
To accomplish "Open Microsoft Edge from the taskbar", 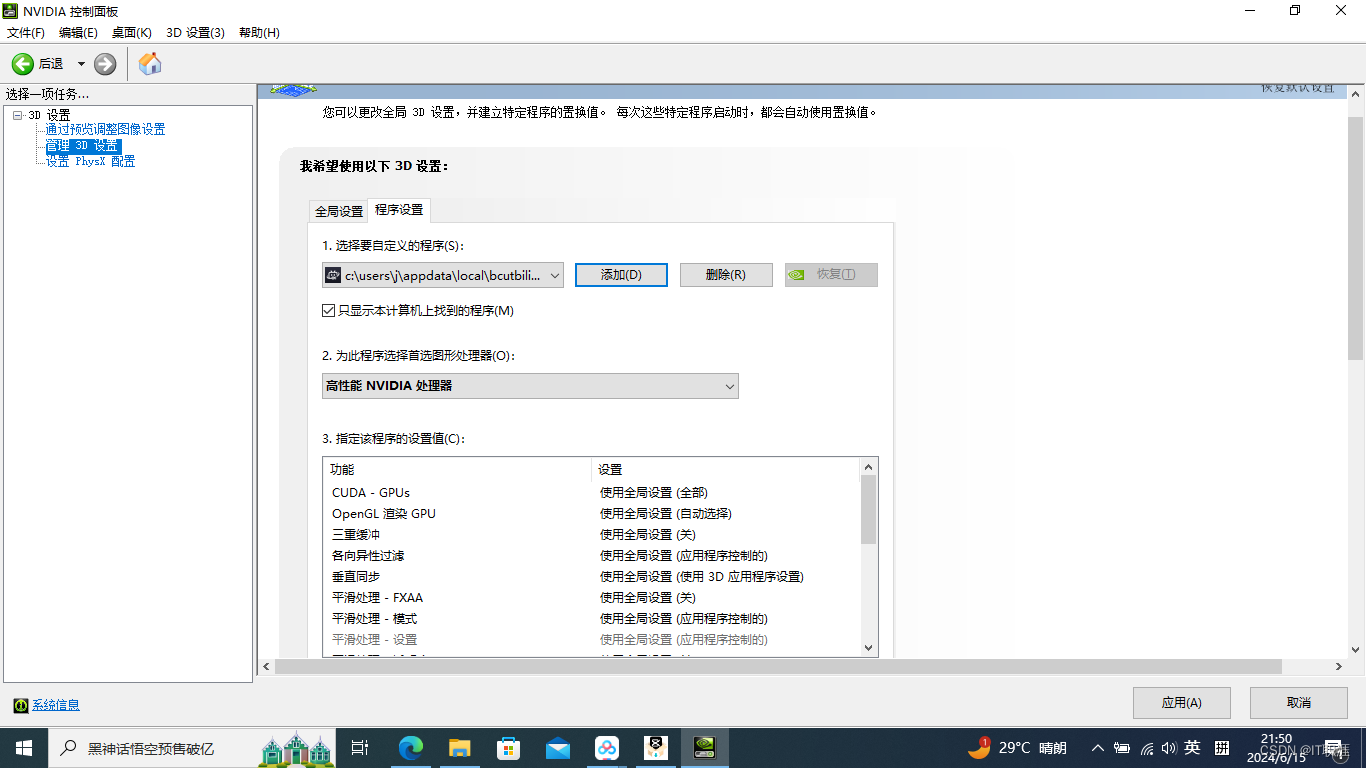I will pyautogui.click(x=410, y=748).
